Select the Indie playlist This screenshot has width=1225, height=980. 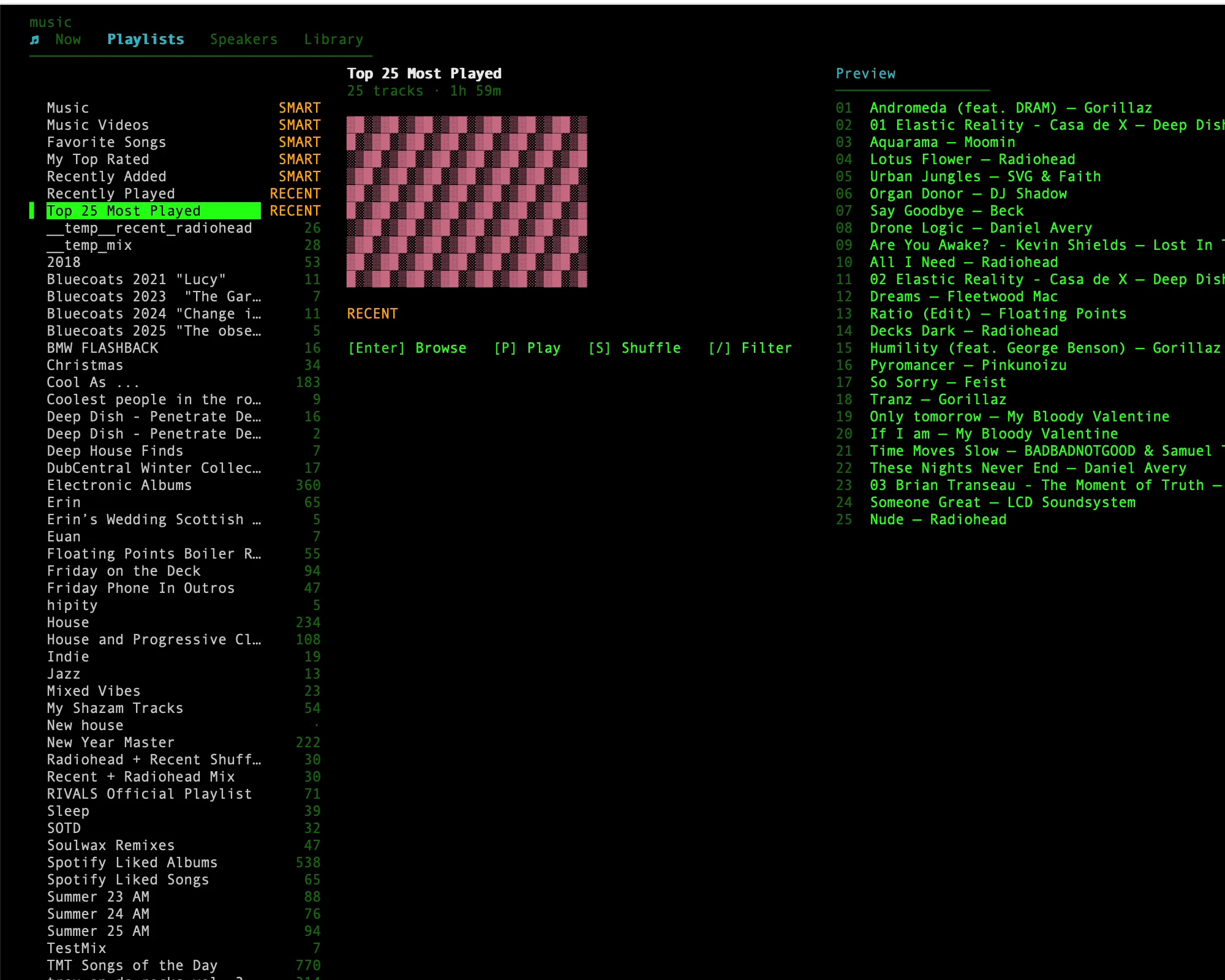pos(184,657)
